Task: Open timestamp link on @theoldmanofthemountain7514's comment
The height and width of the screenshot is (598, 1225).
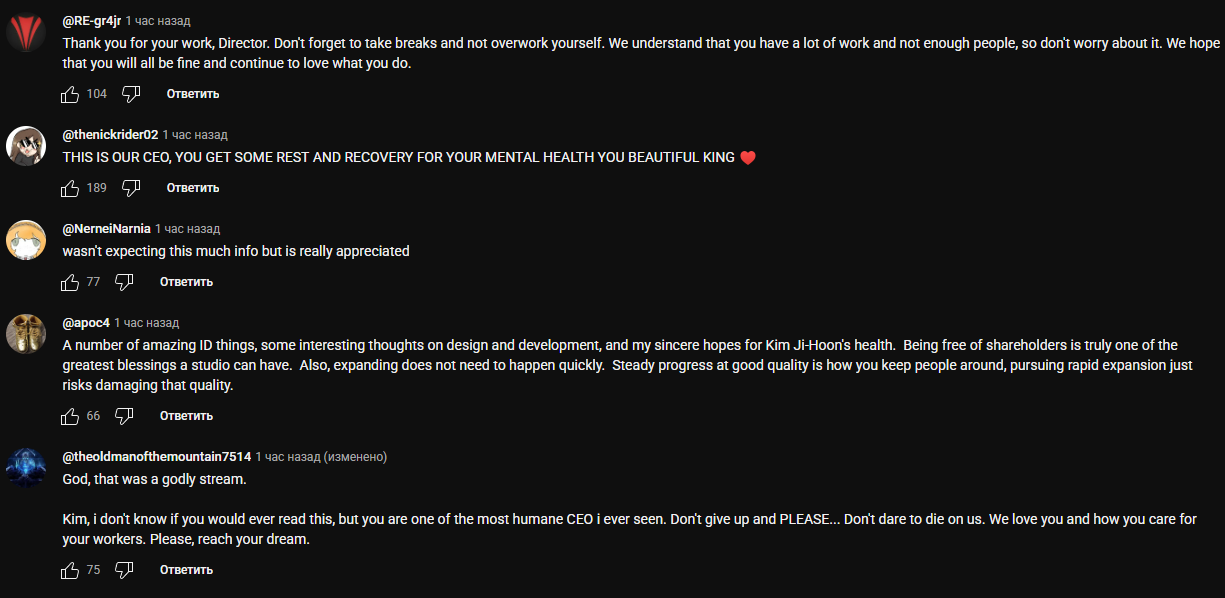Action: click(287, 457)
